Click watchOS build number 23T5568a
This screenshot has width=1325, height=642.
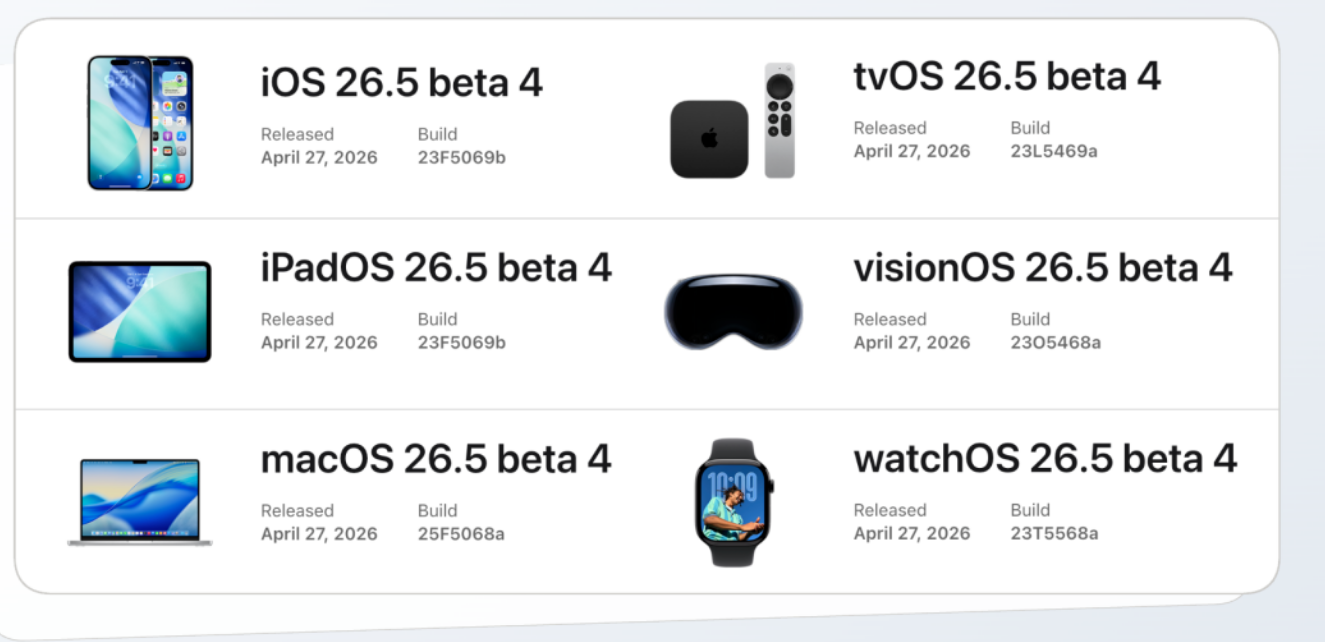point(1054,534)
